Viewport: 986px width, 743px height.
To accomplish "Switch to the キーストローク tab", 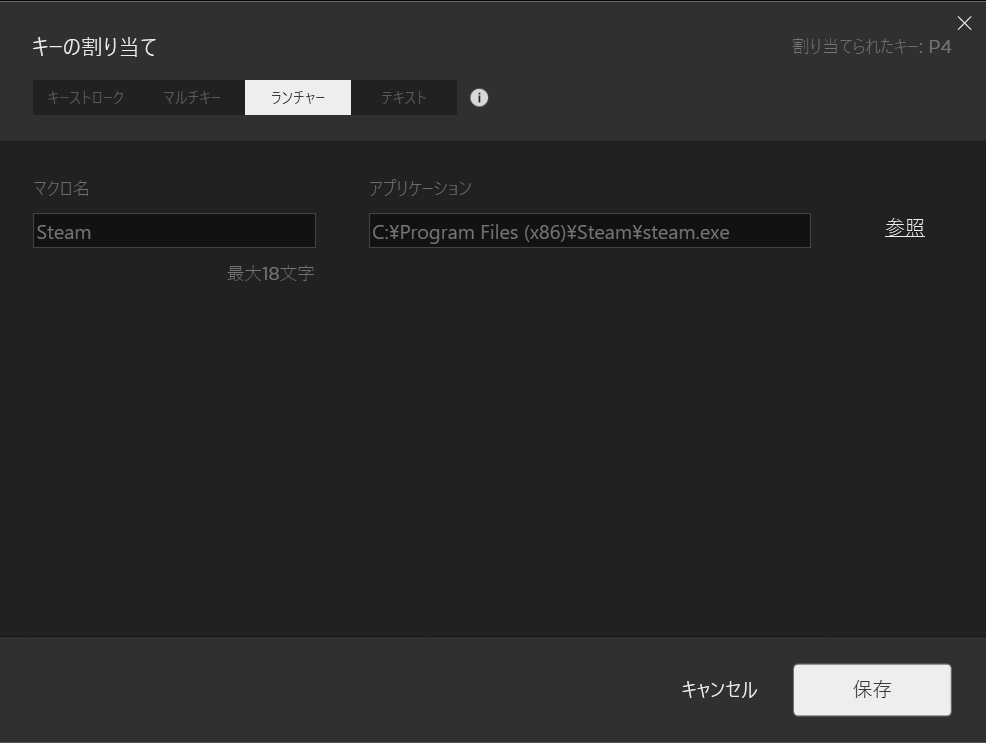I will (86, 97).
